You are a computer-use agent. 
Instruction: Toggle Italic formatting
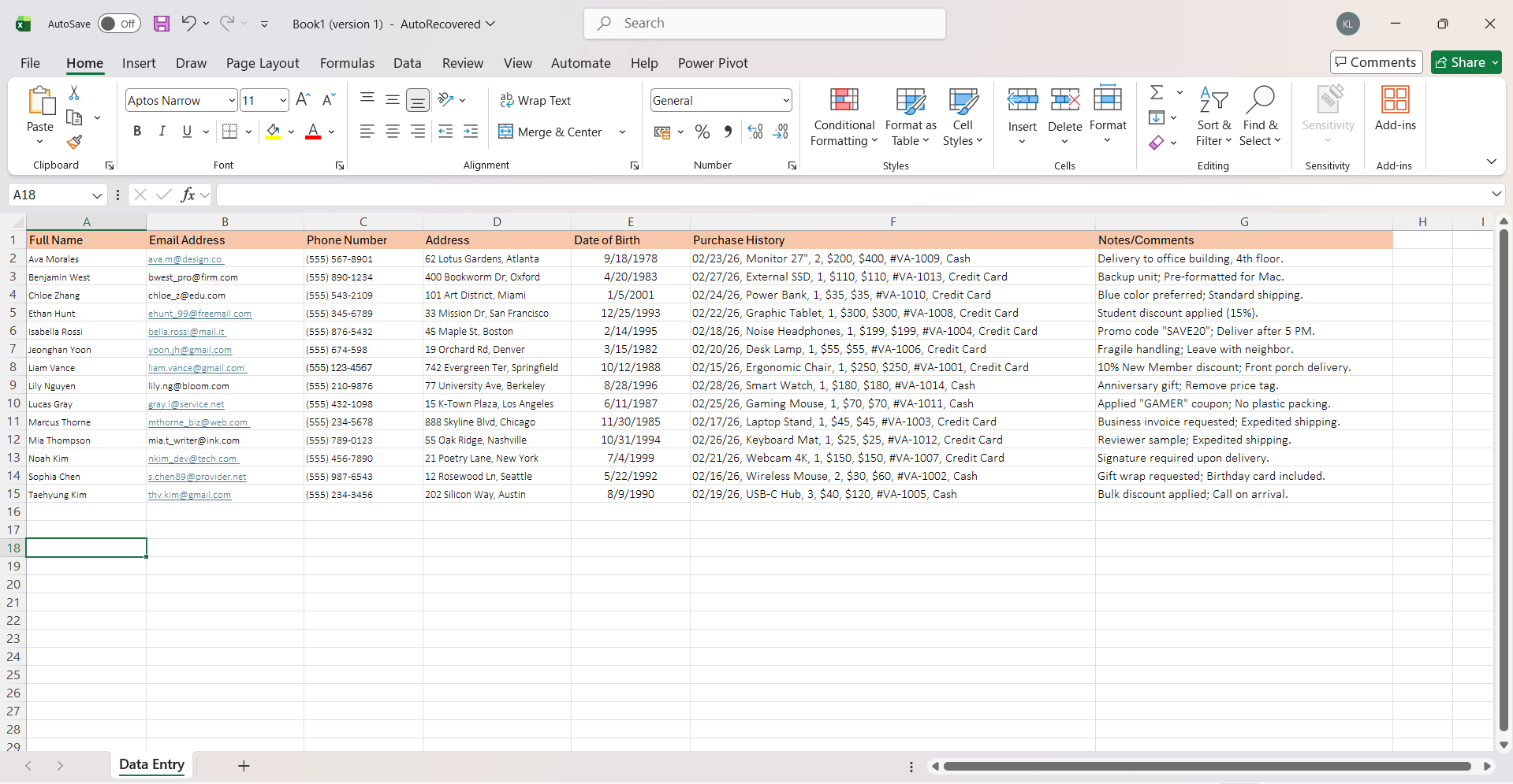click(162, 132)
